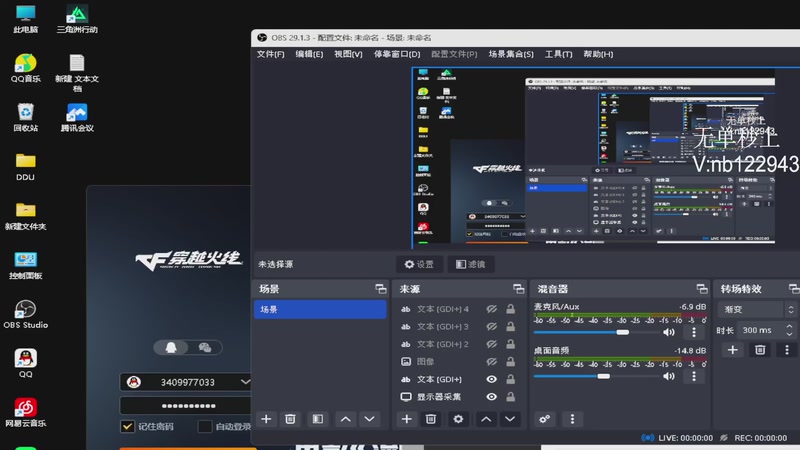This screenshot has height=450, width=800.
Task: Open source properties gear icon
Action: [458, 419]
